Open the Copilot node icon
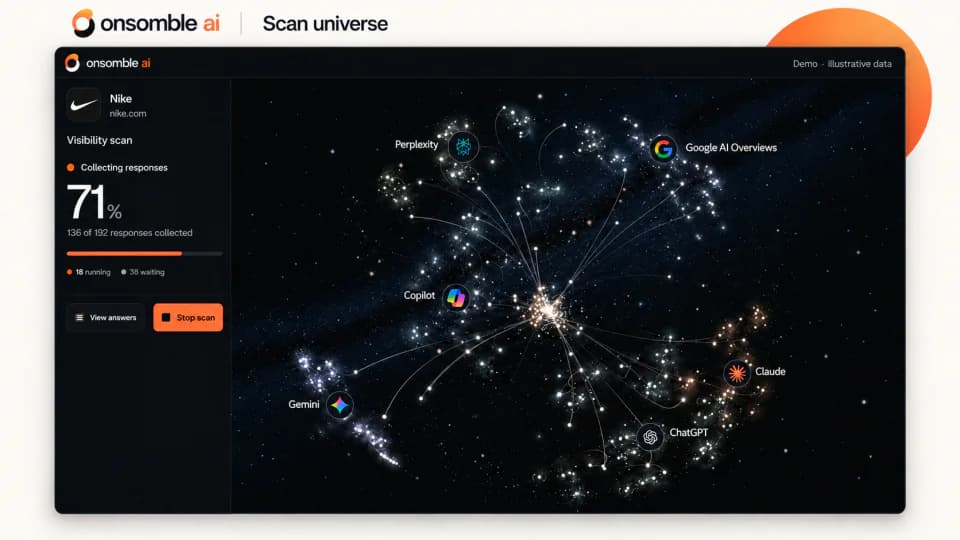 tap(456, 298)
